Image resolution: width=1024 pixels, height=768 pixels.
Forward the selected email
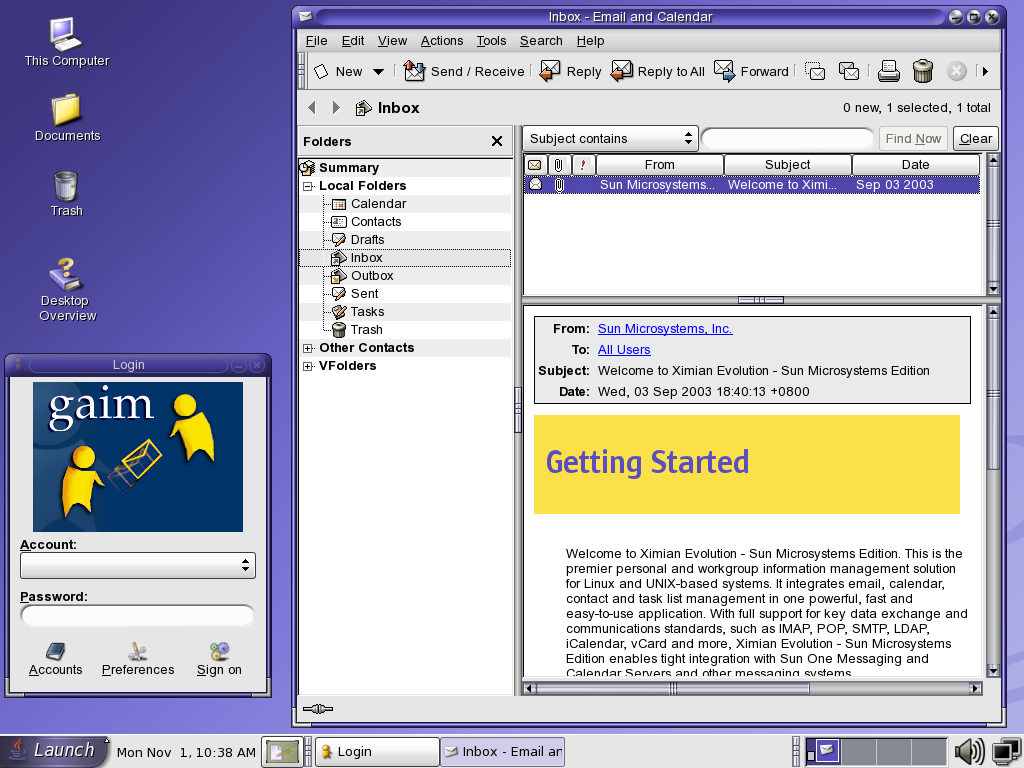(x=751, y=72)
